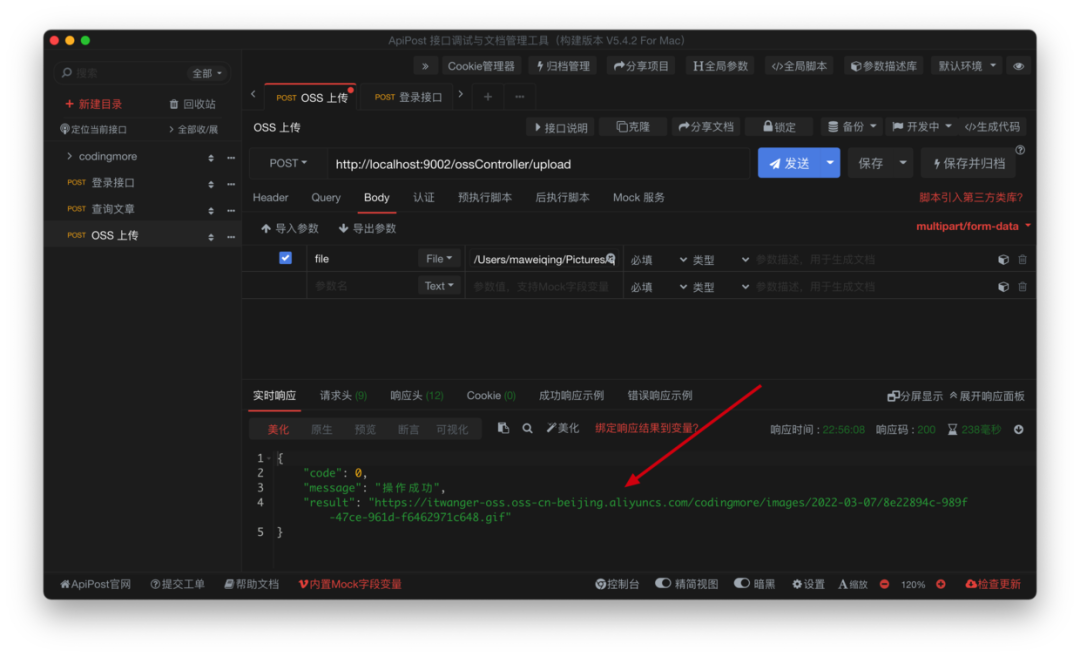Viewport: 1080px width, 657px height.
Task: Delete the file parameter row
Action: 1022,260
